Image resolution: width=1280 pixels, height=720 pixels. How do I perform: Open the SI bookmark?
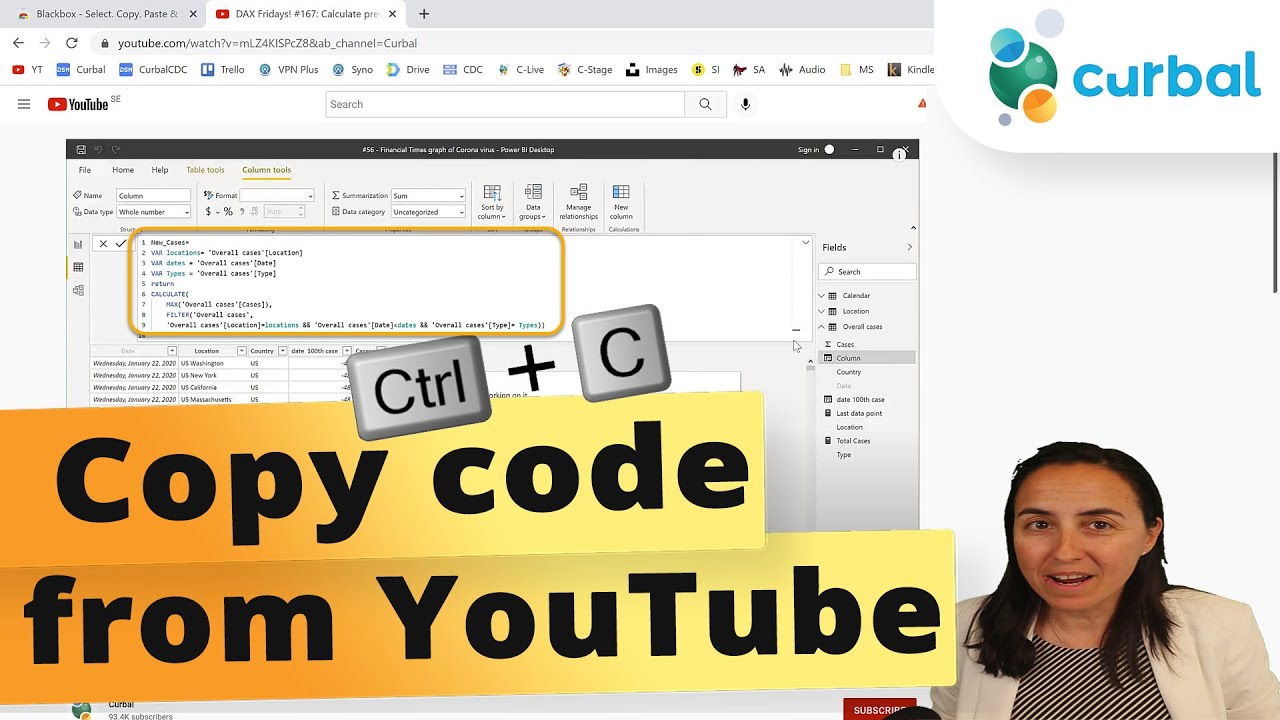705,70
